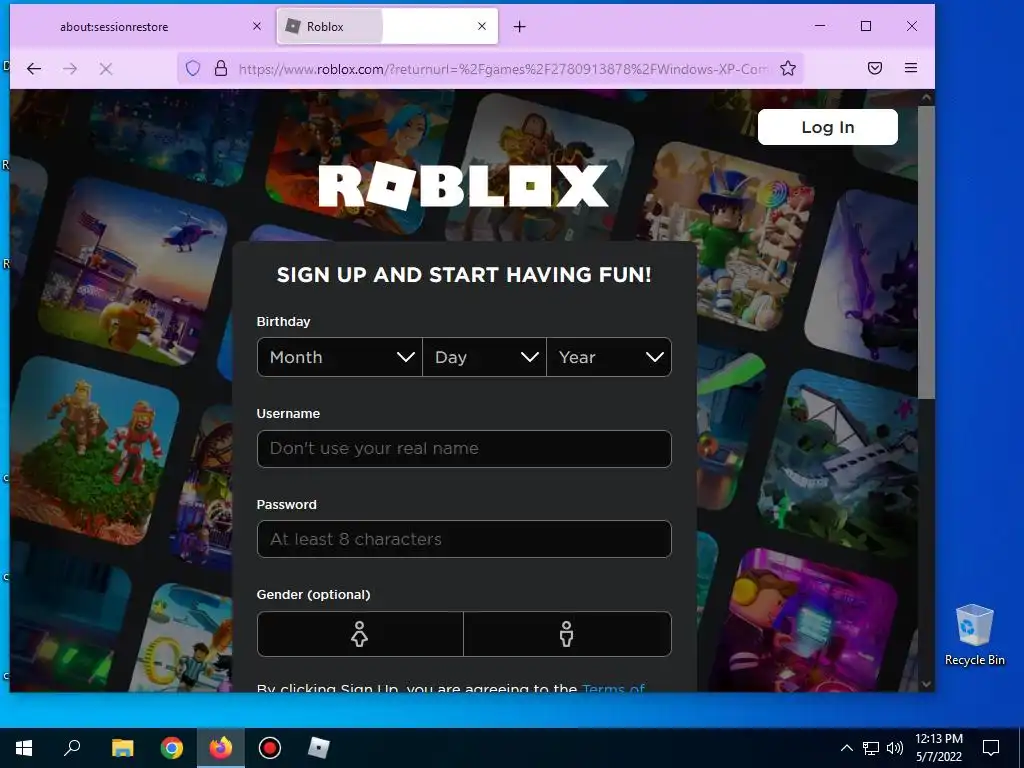Maximize the Firefox window
Viewport: 1024px width, 768px height.
coord(866,26)
